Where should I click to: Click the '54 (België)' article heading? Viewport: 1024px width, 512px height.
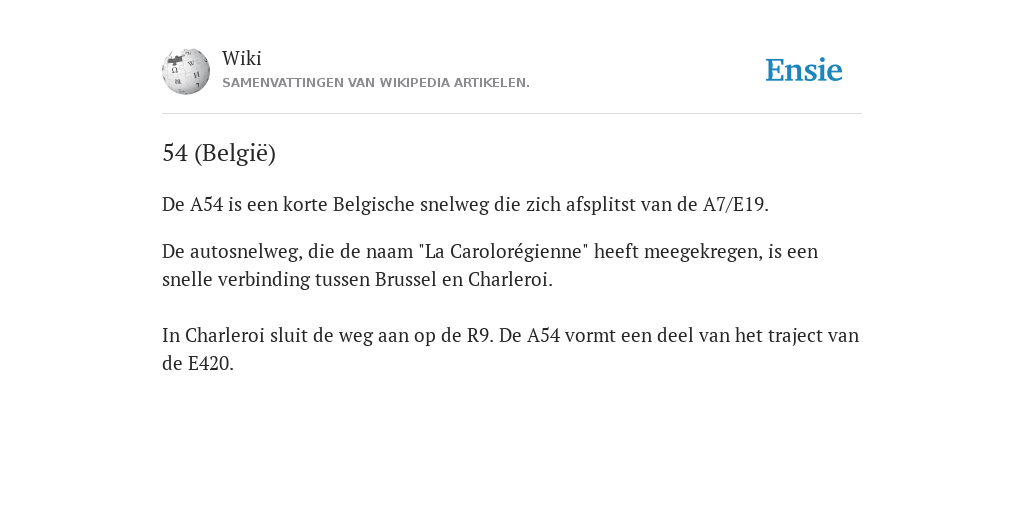[219, 153]
